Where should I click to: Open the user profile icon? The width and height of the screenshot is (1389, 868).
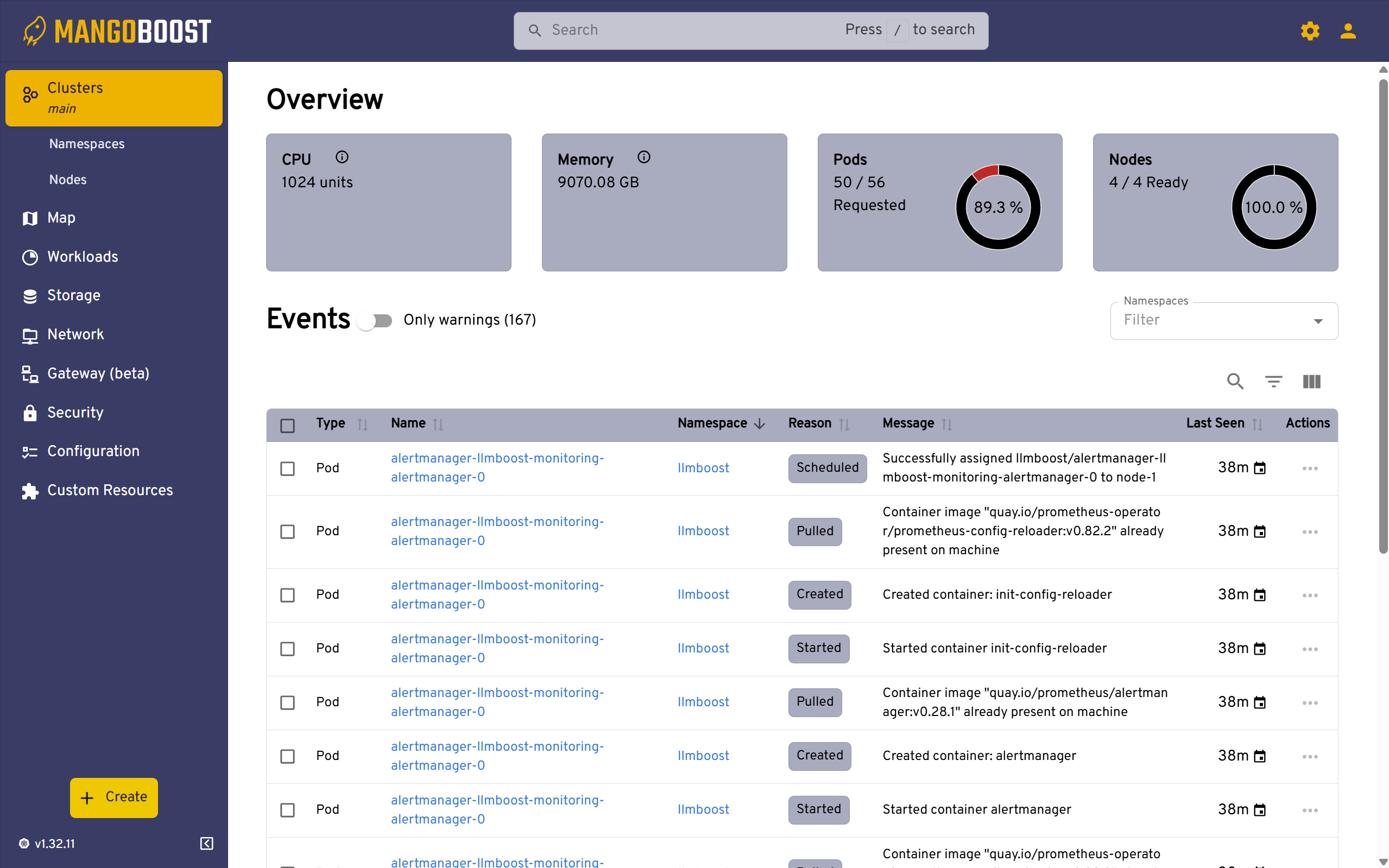(1348, 31)
